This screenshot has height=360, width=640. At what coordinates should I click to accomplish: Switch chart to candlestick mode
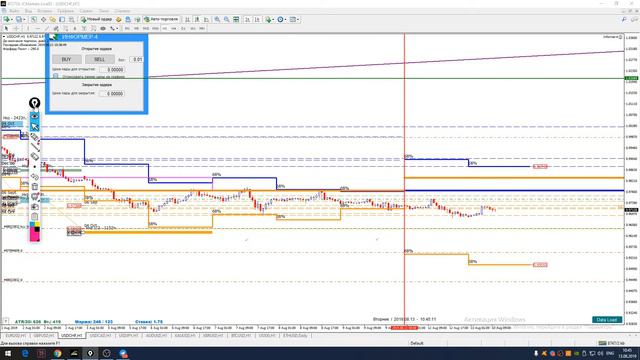pos(197,19)
